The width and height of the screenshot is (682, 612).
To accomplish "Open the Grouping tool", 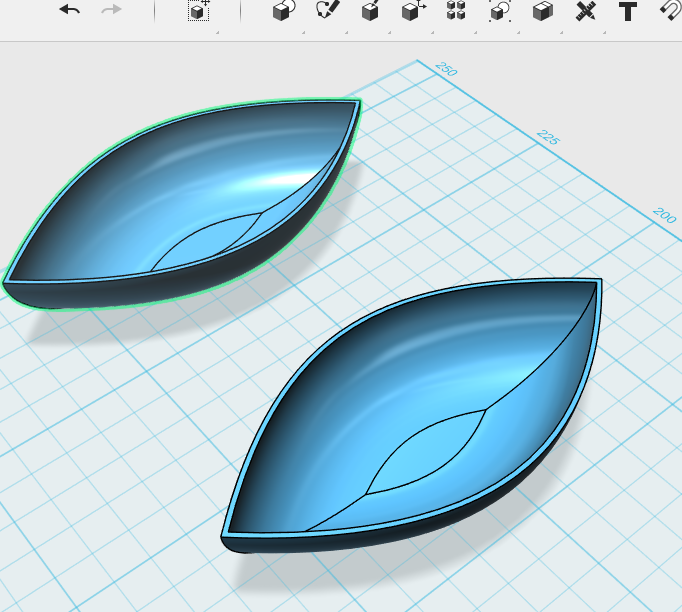I will 500,10.
